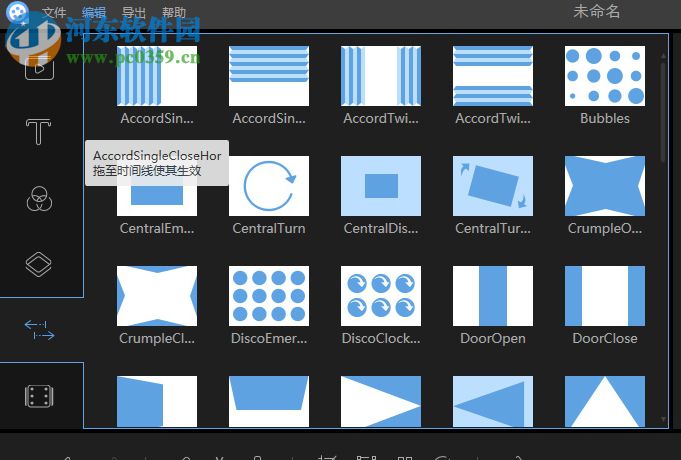The height and width of the screenshot is (460, 681).
Task: Select the AccordSin... transition with vertical stripes
Action: coord(157,76)
